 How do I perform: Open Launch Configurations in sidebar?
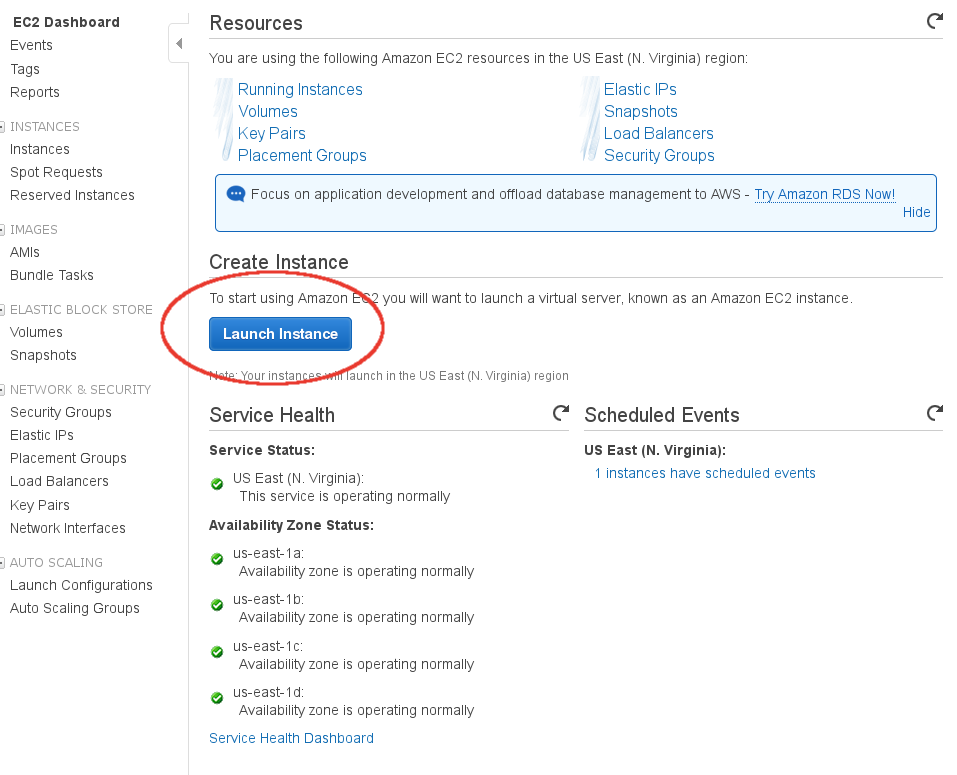(81, 585)
